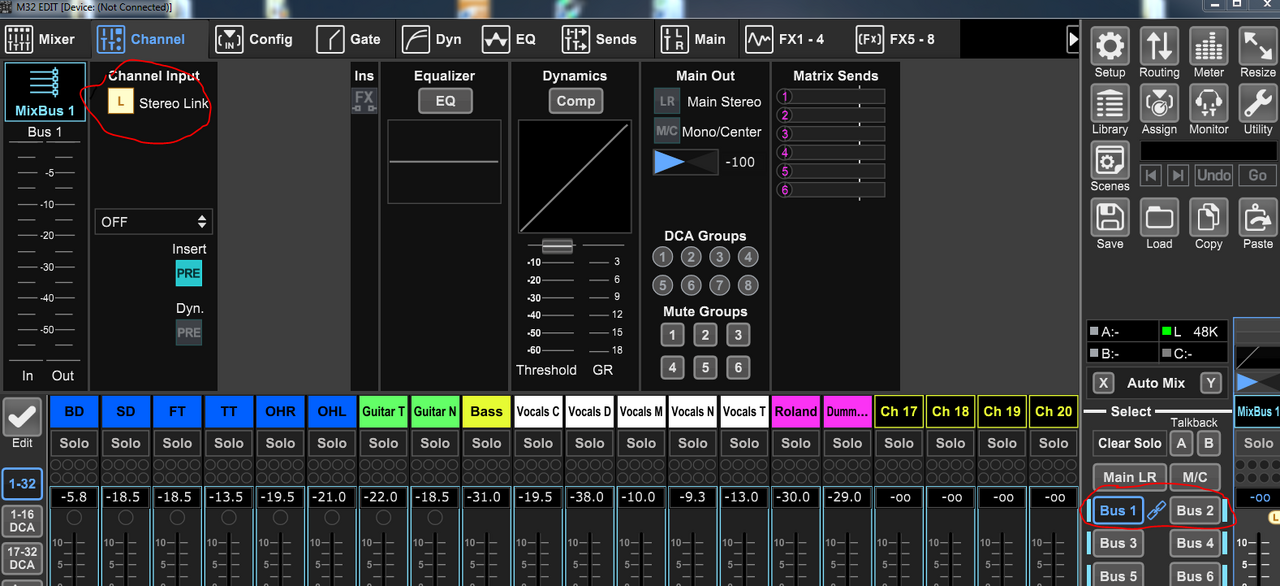Click the Clear Solo button

tap(1129, 443)
